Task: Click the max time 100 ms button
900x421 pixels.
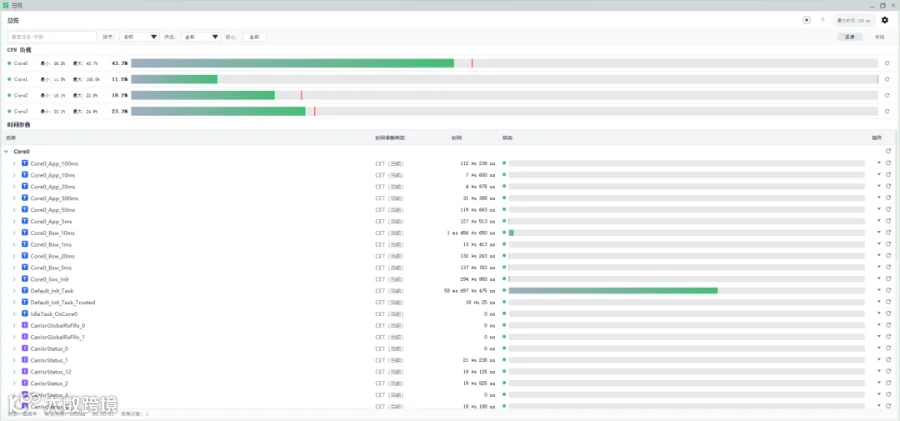Action: 854,20
